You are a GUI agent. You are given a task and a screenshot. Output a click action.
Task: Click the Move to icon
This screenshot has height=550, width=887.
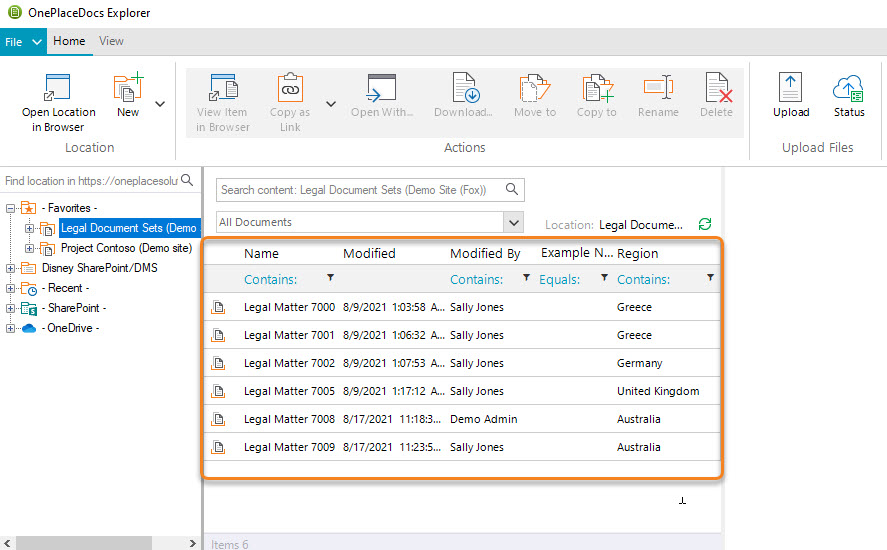pos(535,87)
